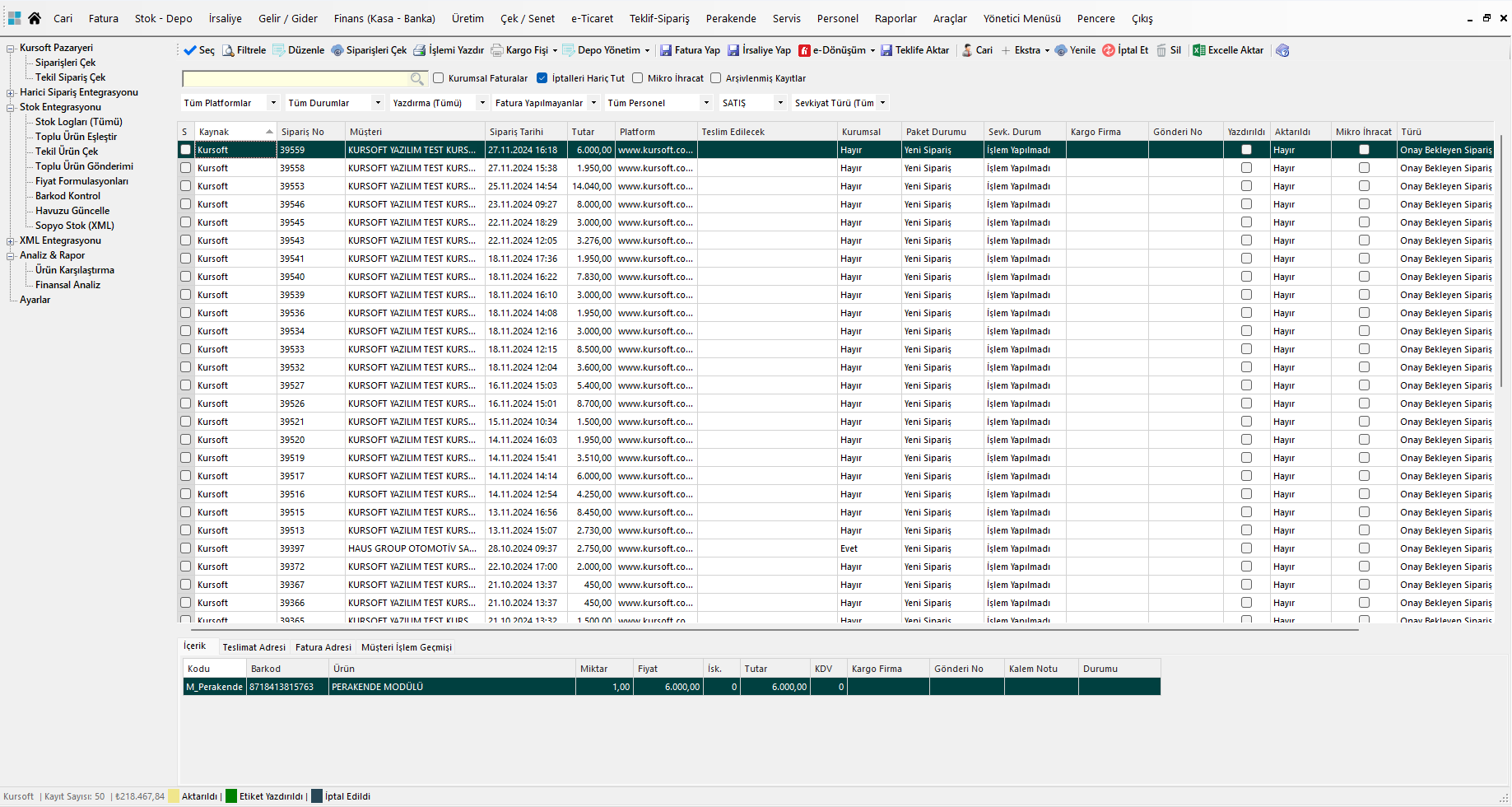This screenshot has height=807, width=1512.
Task: Open the Stok - Depo menu
Action: coord(164,18)
